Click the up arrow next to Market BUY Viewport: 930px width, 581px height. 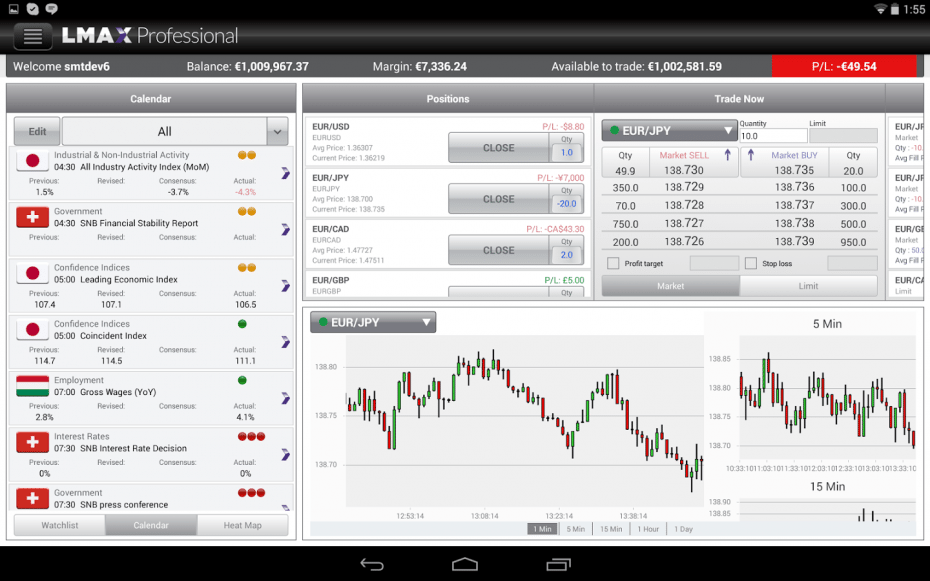[751, 156]
